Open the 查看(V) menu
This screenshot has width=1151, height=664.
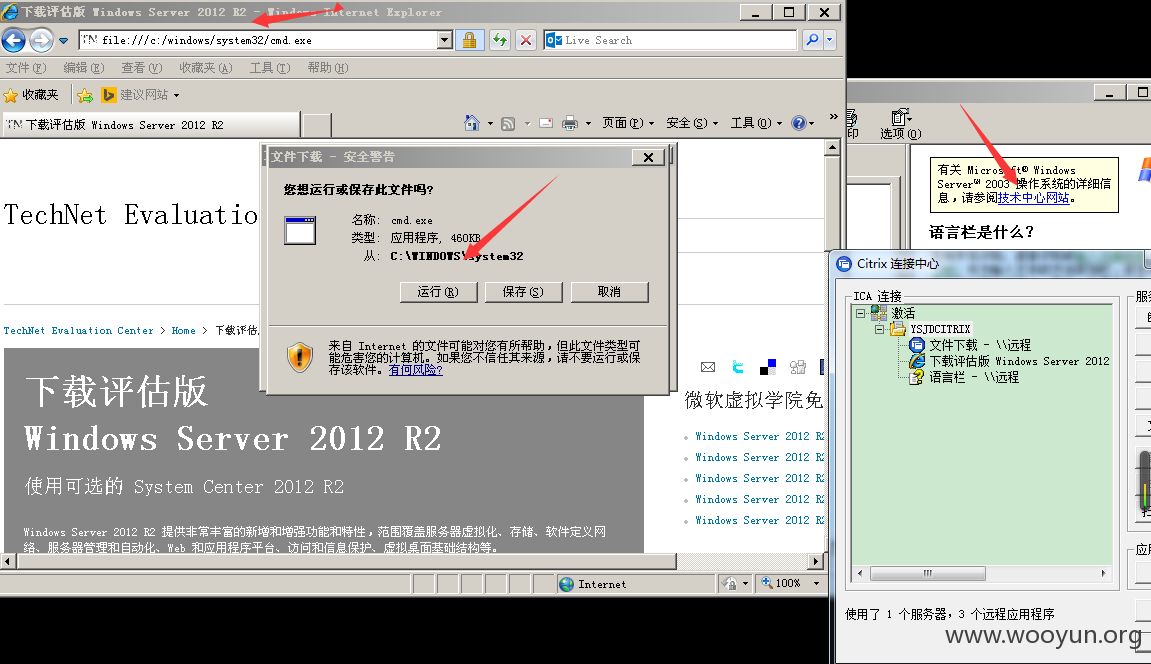click(141, 68)
